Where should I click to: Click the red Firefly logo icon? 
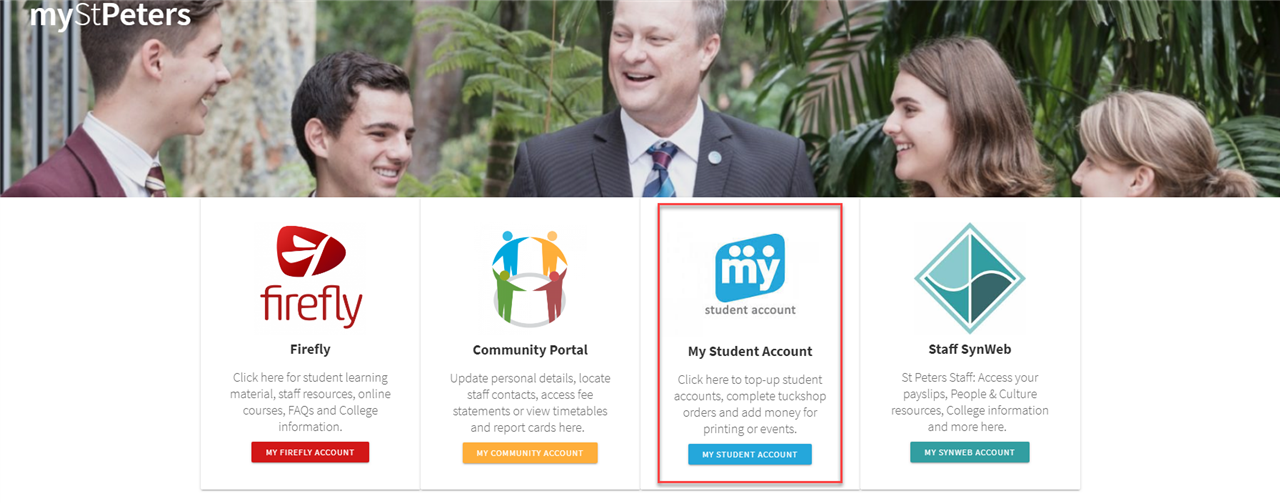pyautogui.click(x=311, y=277)
